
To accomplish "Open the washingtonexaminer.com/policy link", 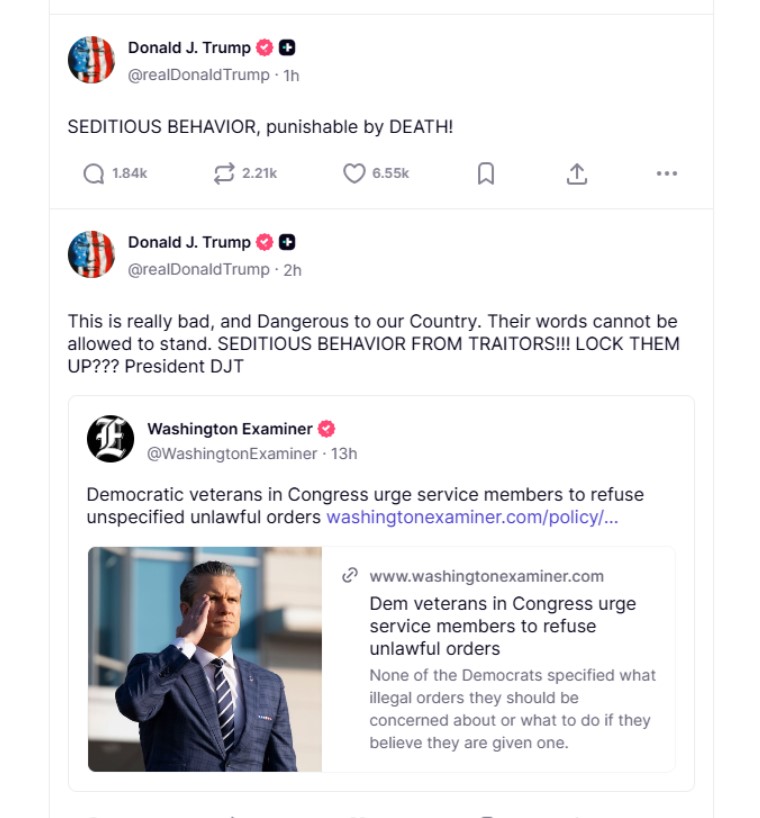I will [472, 518].
